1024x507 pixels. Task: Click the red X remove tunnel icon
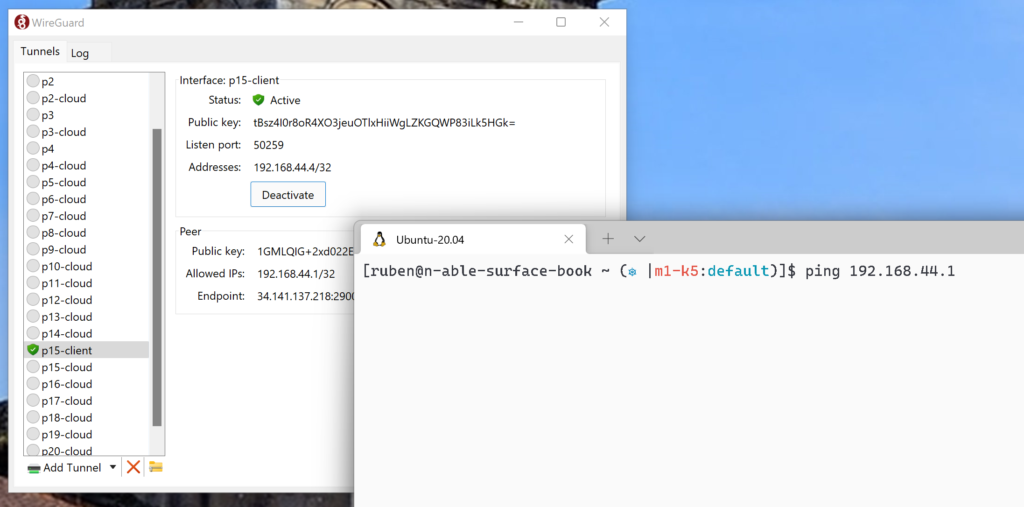point(133,467)
